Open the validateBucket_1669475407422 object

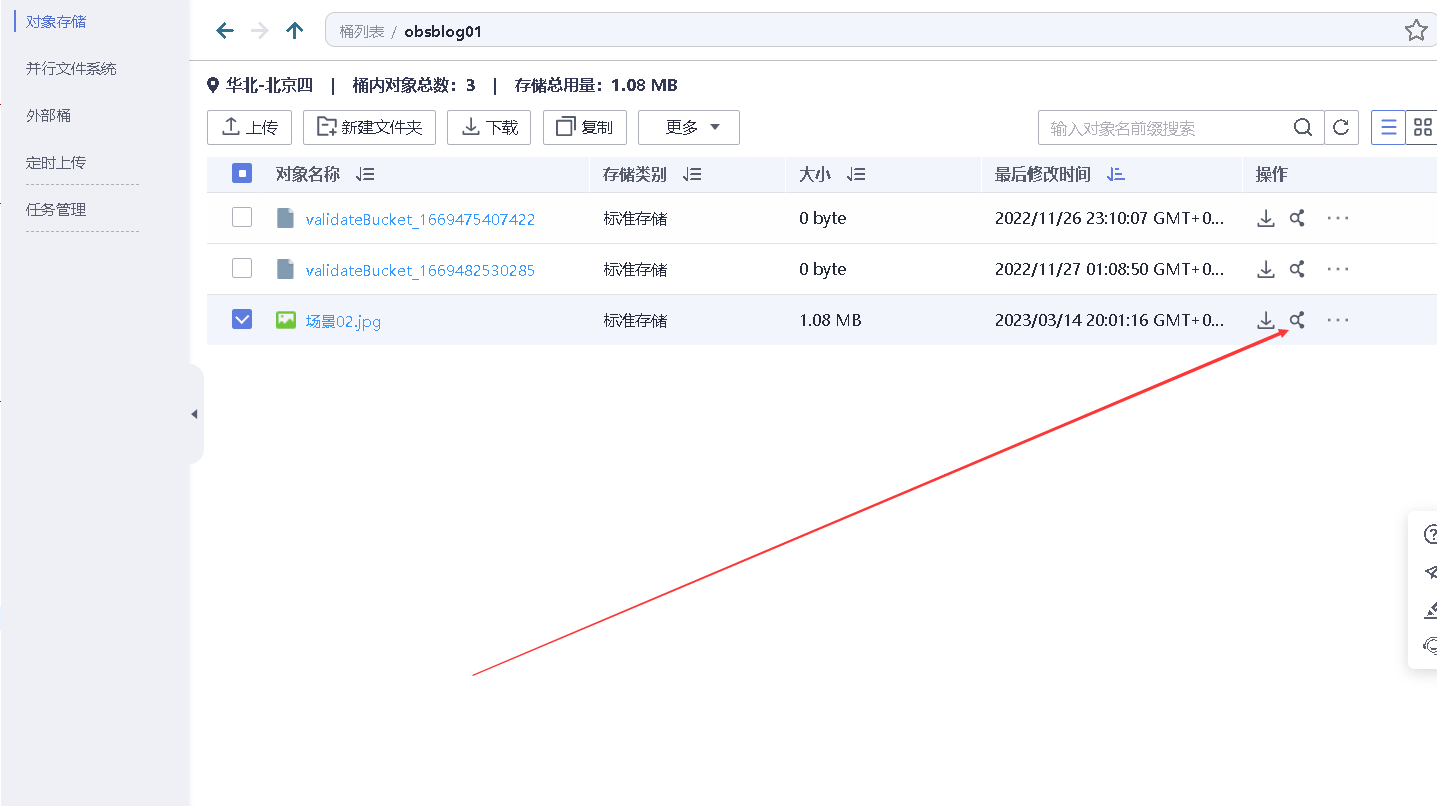[x=420, y=219]
